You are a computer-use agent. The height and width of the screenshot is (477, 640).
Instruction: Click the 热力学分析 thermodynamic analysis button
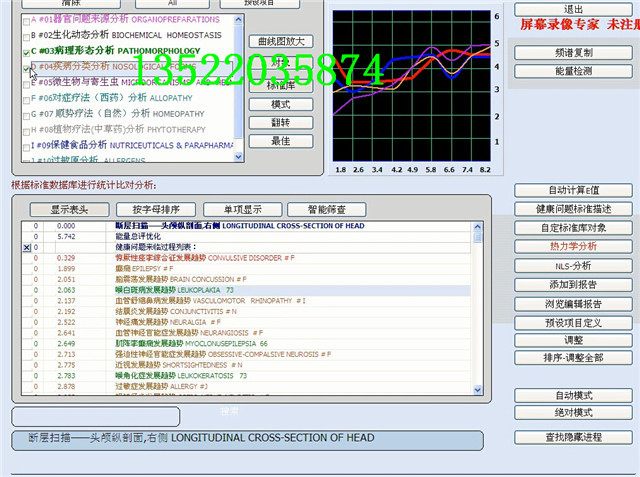(x=573, y=246)
